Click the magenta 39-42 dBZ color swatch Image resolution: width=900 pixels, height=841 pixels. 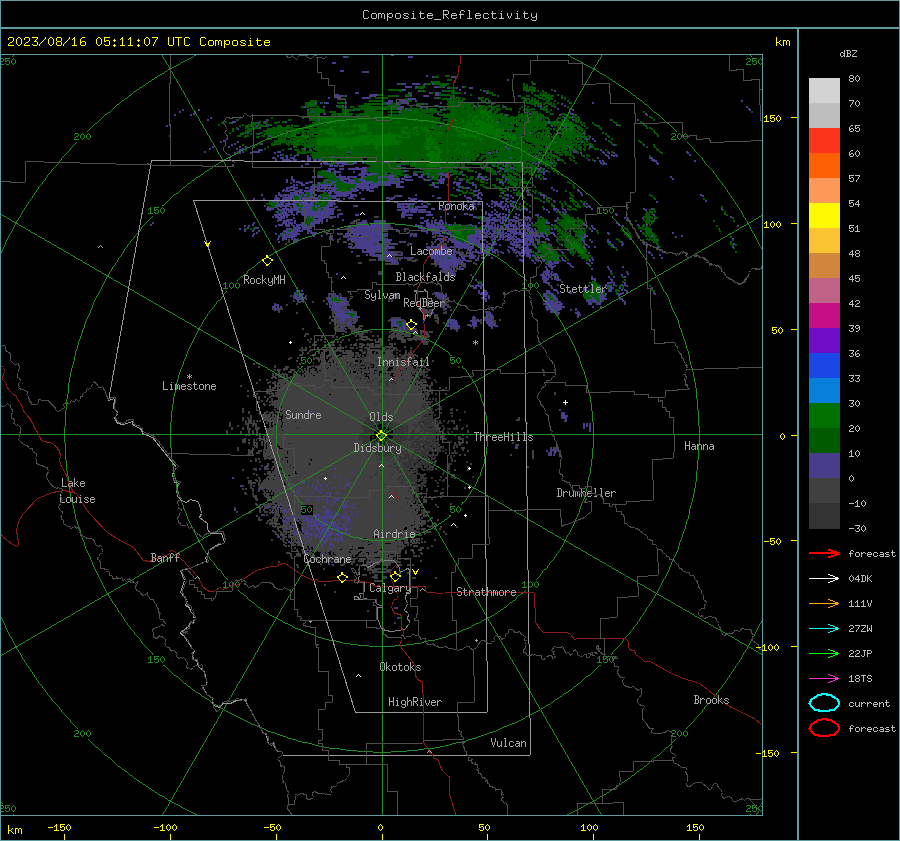coord(824,316)
